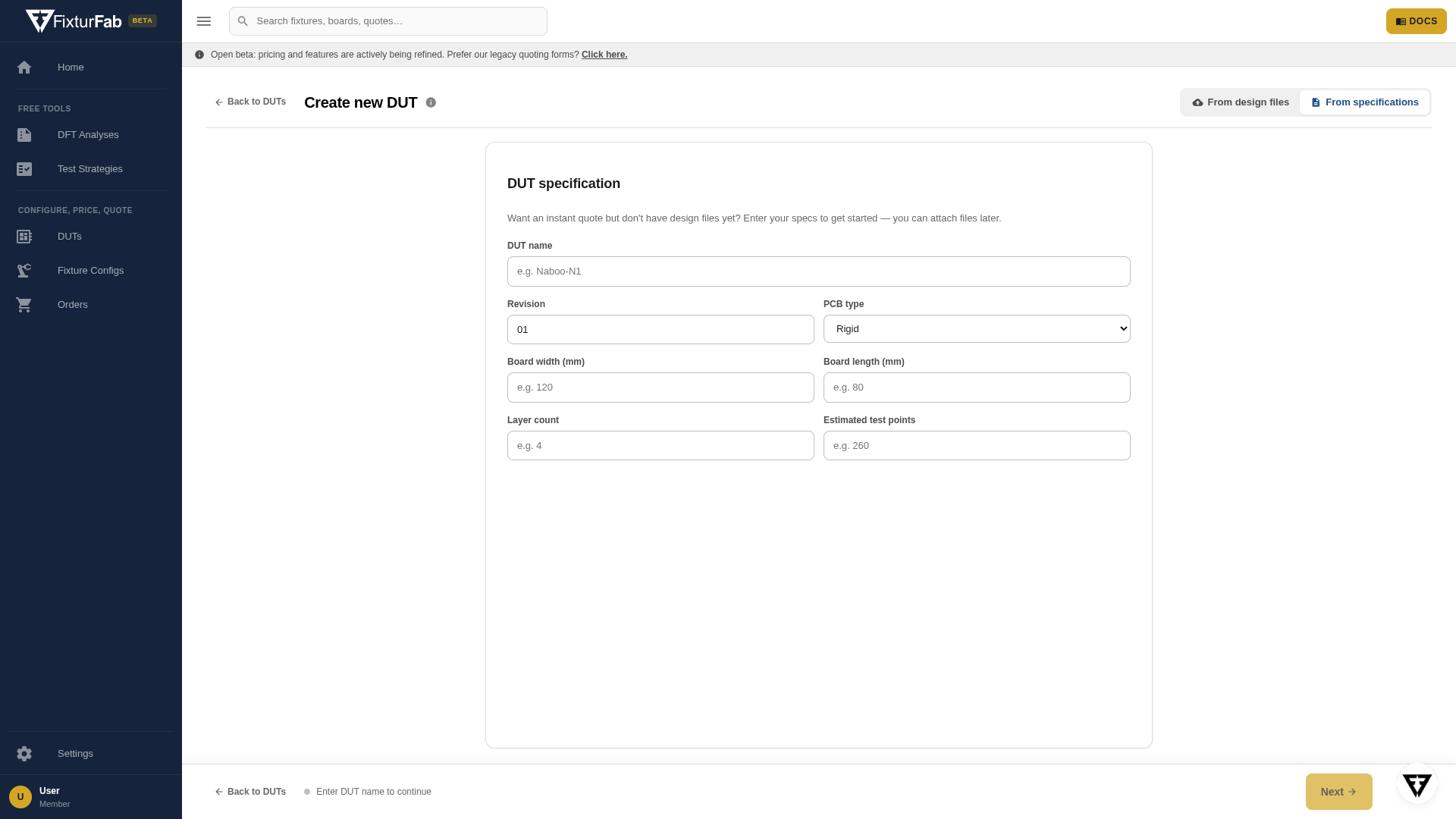Focus the Layer count field
Image resolution: width=1456 pixels, height=819 pixels.
[661, 446]
